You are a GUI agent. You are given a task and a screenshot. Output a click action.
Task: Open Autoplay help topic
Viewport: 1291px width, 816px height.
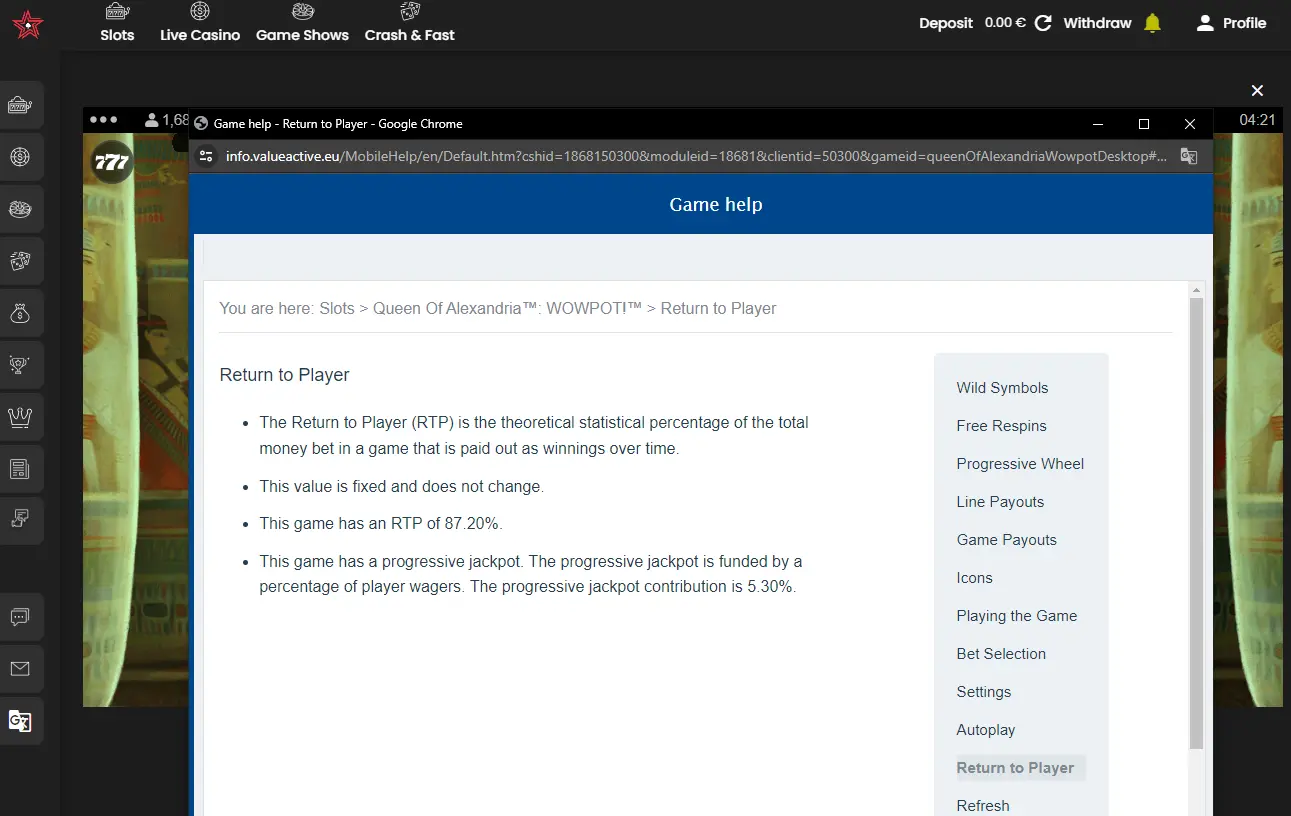985,730
